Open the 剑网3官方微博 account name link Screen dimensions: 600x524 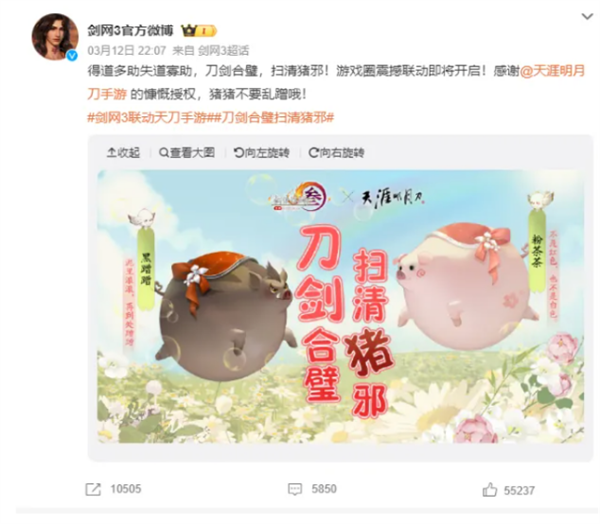(x=130, y=31)
